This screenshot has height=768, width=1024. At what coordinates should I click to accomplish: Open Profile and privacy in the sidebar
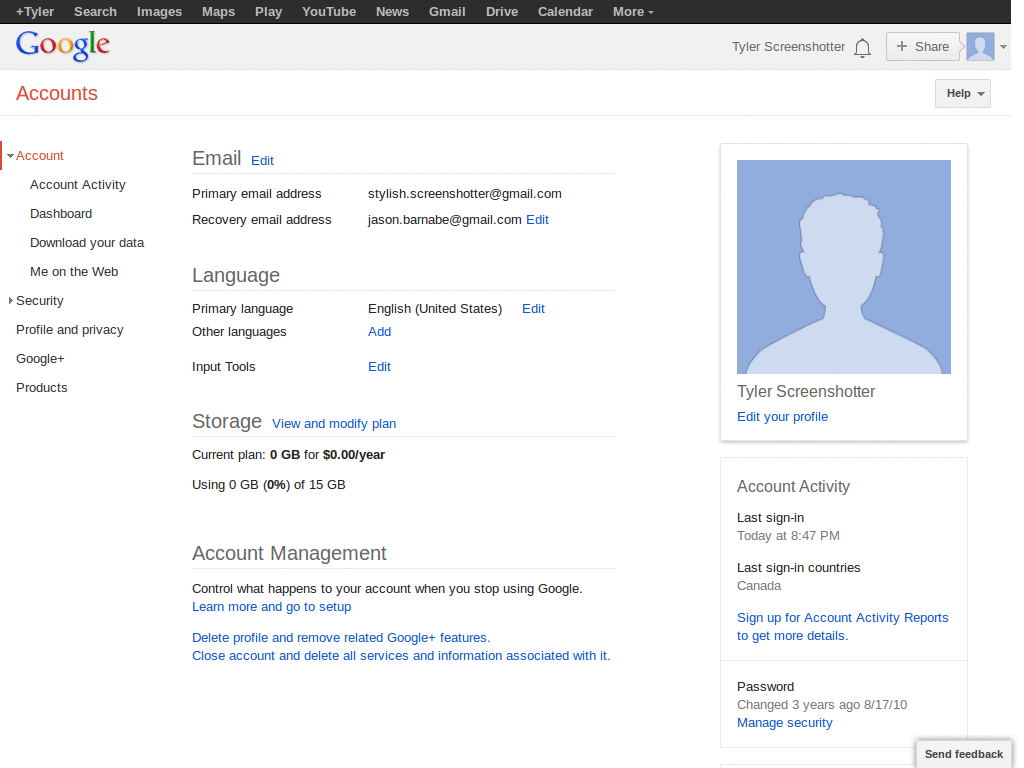(70, 330)
